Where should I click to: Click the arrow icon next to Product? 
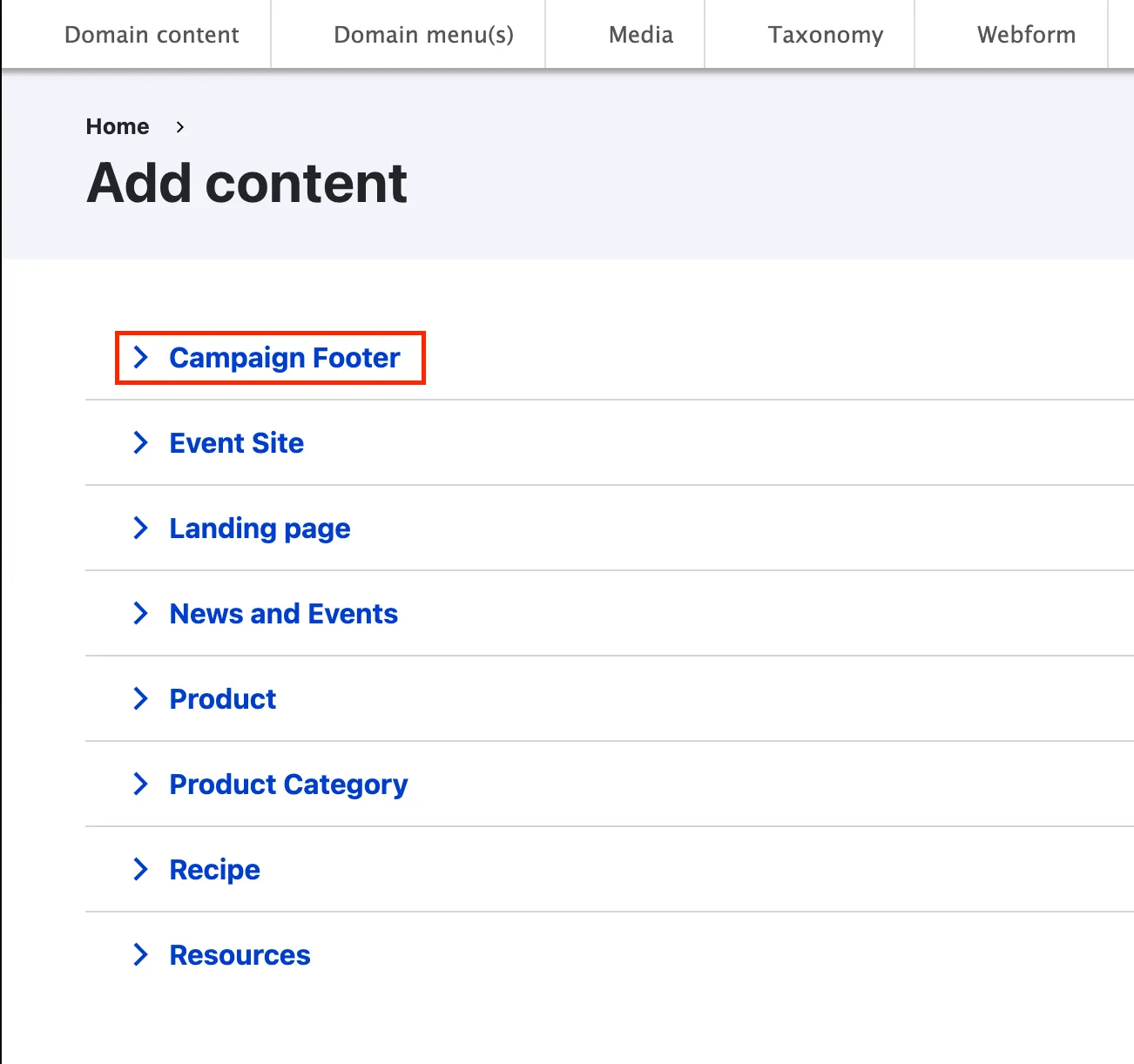click(141, 698)
